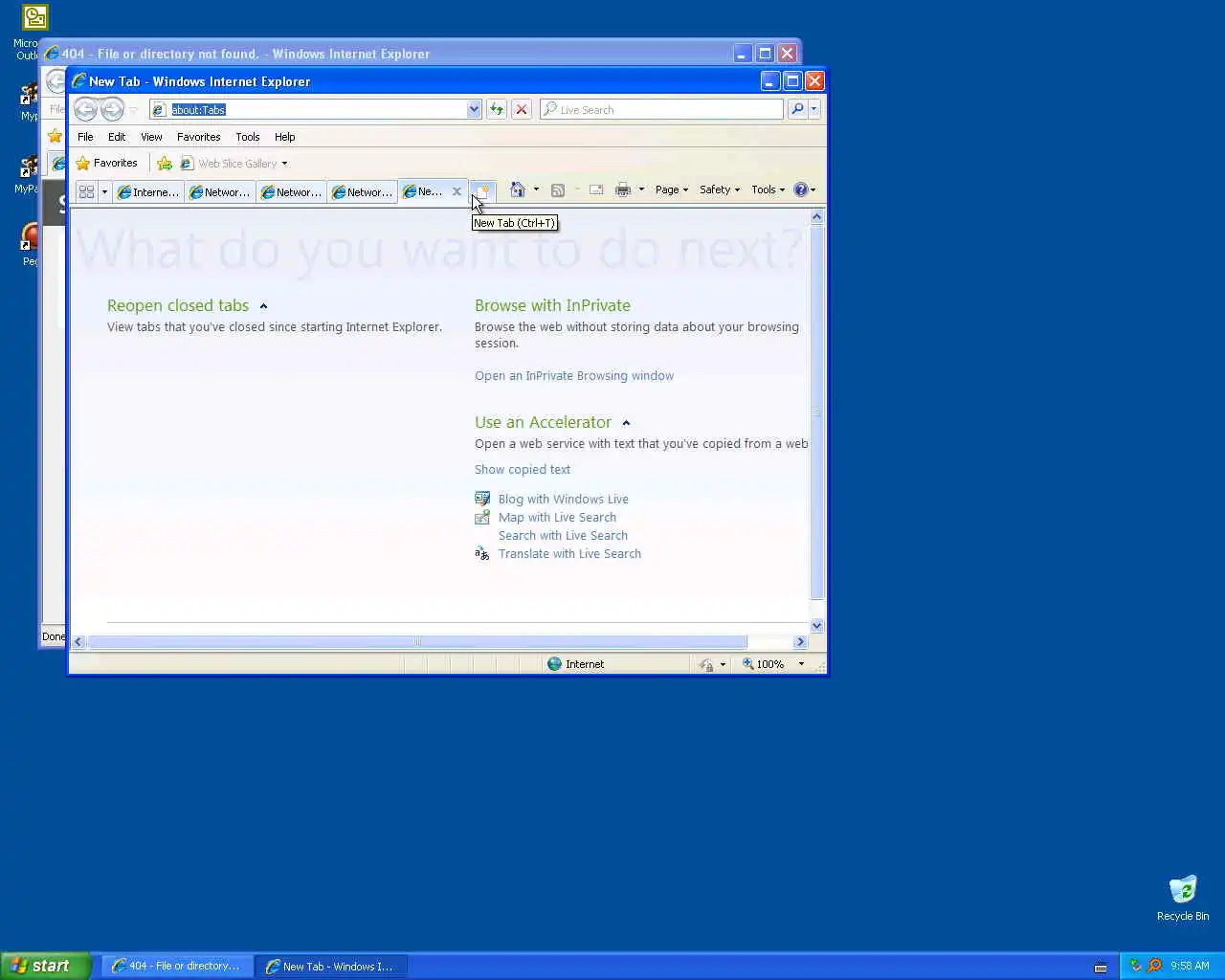The image size is (1225, 980).
Task: Click the vertical scrollbar thumb
Action: [x=816, y=413]
